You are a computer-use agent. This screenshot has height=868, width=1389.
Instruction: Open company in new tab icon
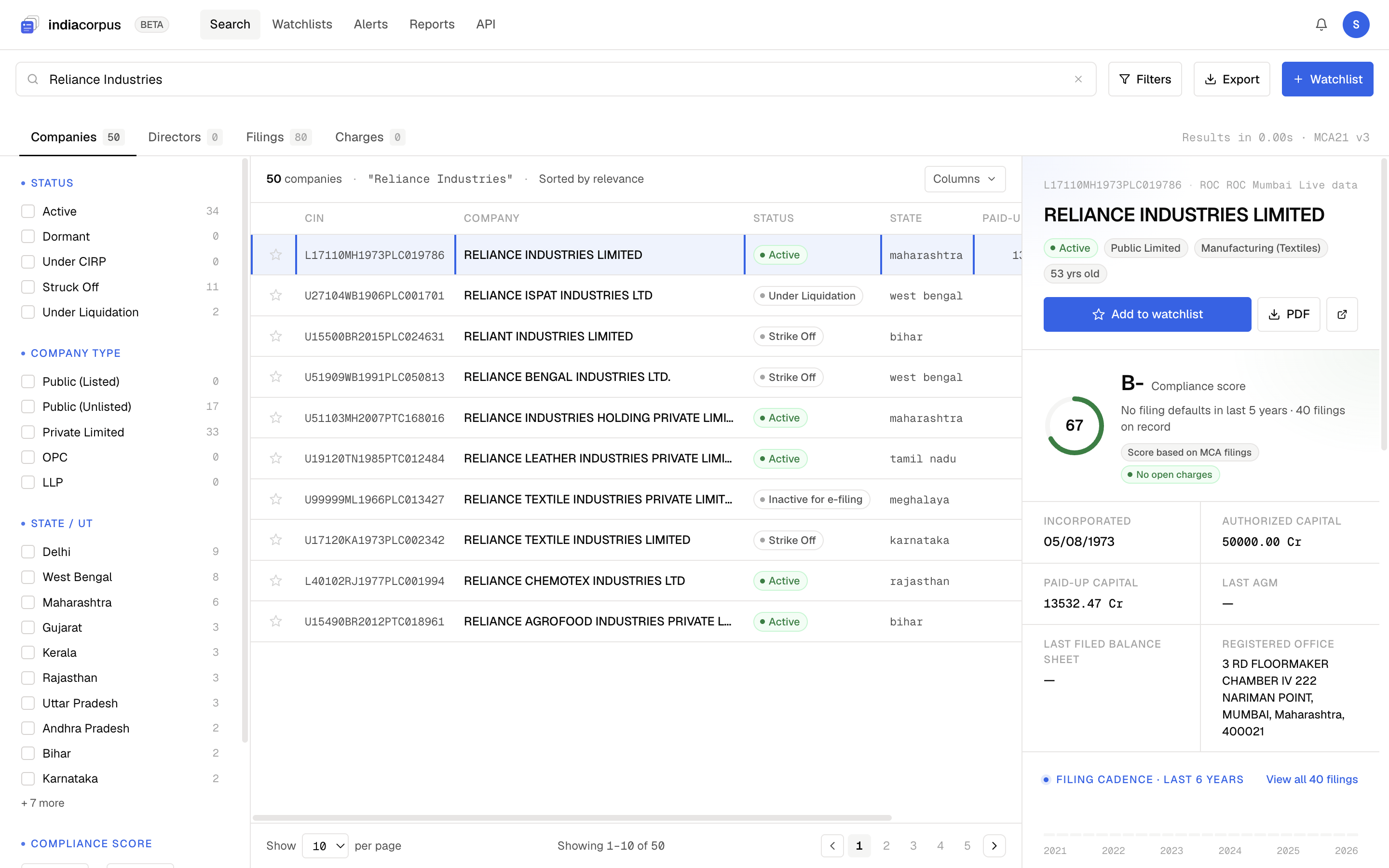(x=1342, y=314)
